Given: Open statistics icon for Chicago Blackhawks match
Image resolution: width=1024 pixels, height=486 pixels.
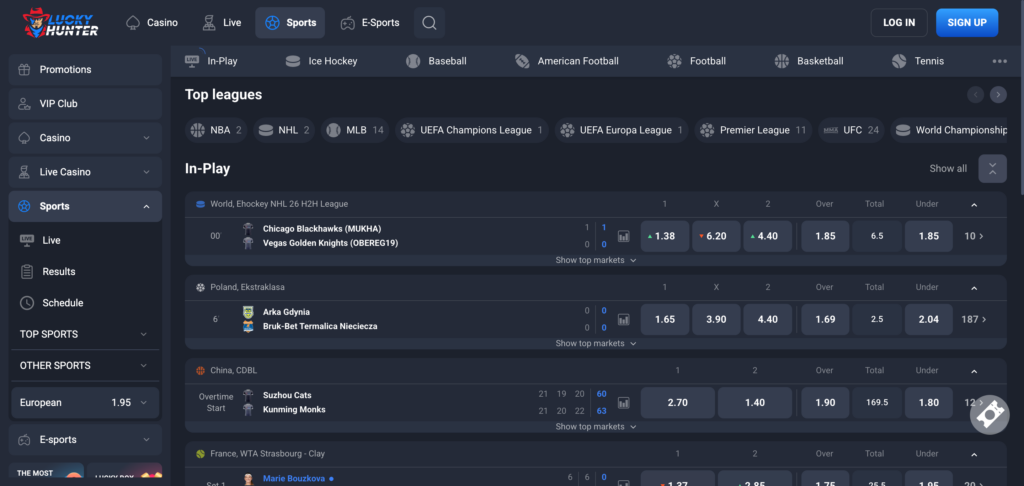Looking at the screenshot, I should pos(624,236).
